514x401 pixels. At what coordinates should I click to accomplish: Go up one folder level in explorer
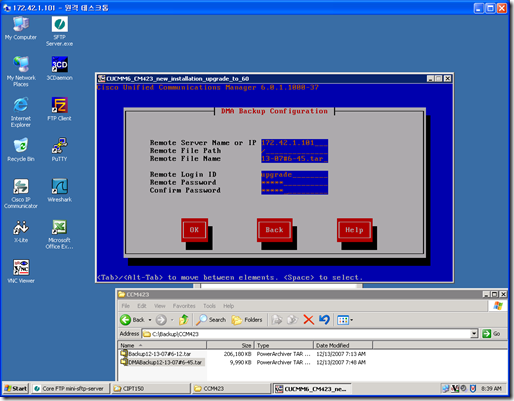(183, 320)
